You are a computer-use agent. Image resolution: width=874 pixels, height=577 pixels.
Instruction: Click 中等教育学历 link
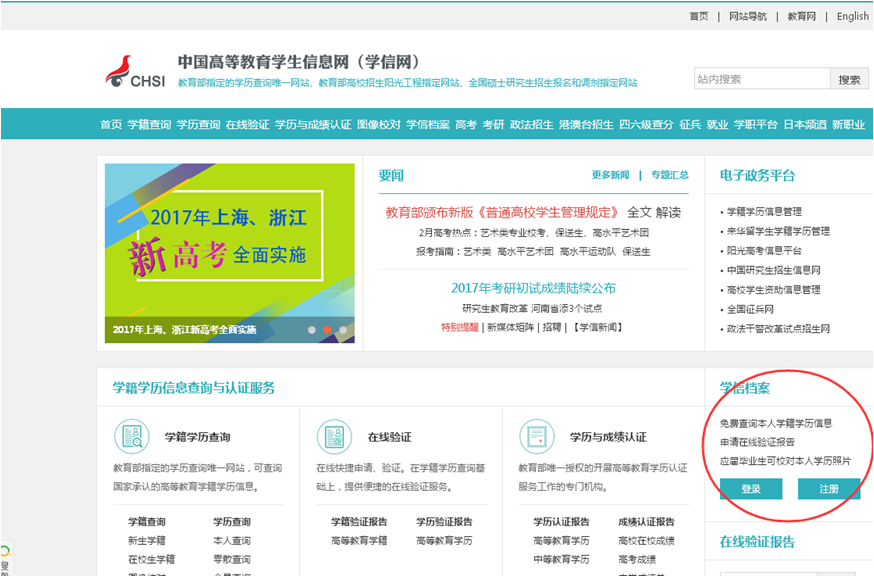(x=561, y=559)
